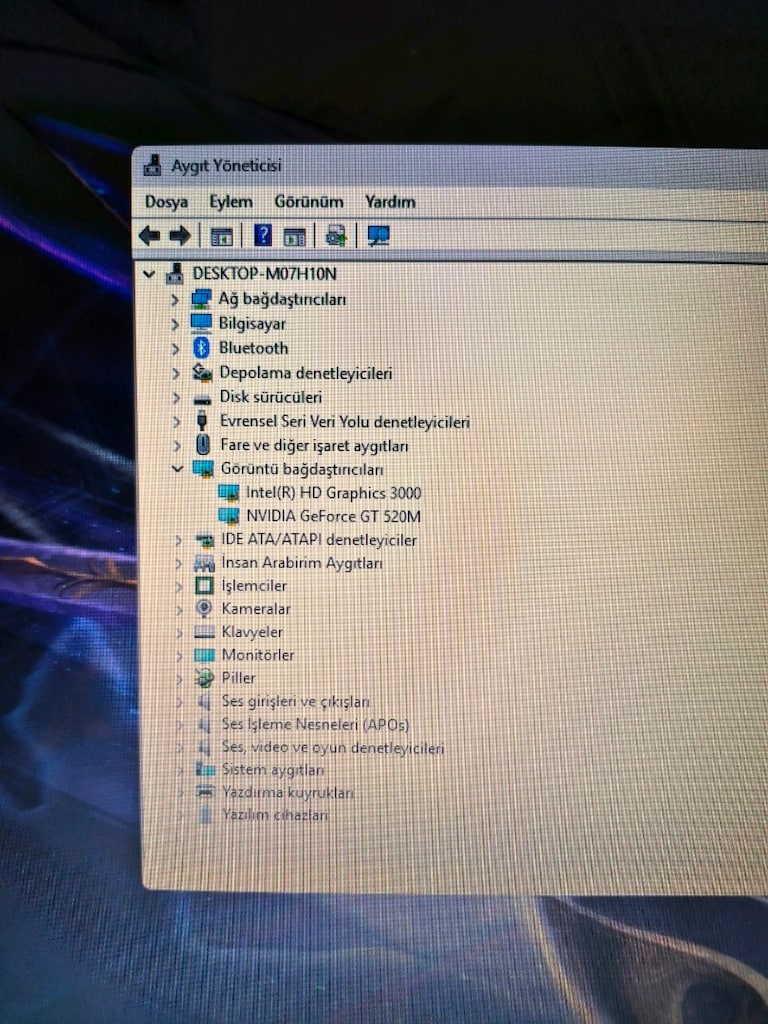The image size is (768, 1024).
Task: Select the Klavyeler row label
Action: pyautogui.click(x=252, y=633)
